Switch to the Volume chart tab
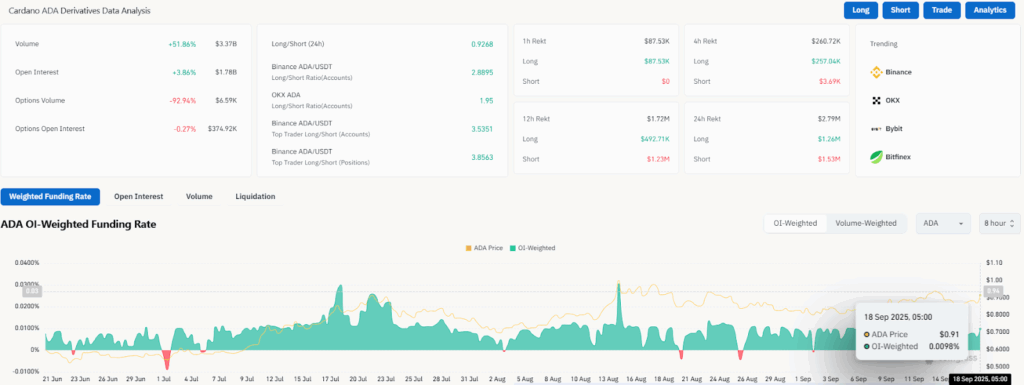 point(199,196)
